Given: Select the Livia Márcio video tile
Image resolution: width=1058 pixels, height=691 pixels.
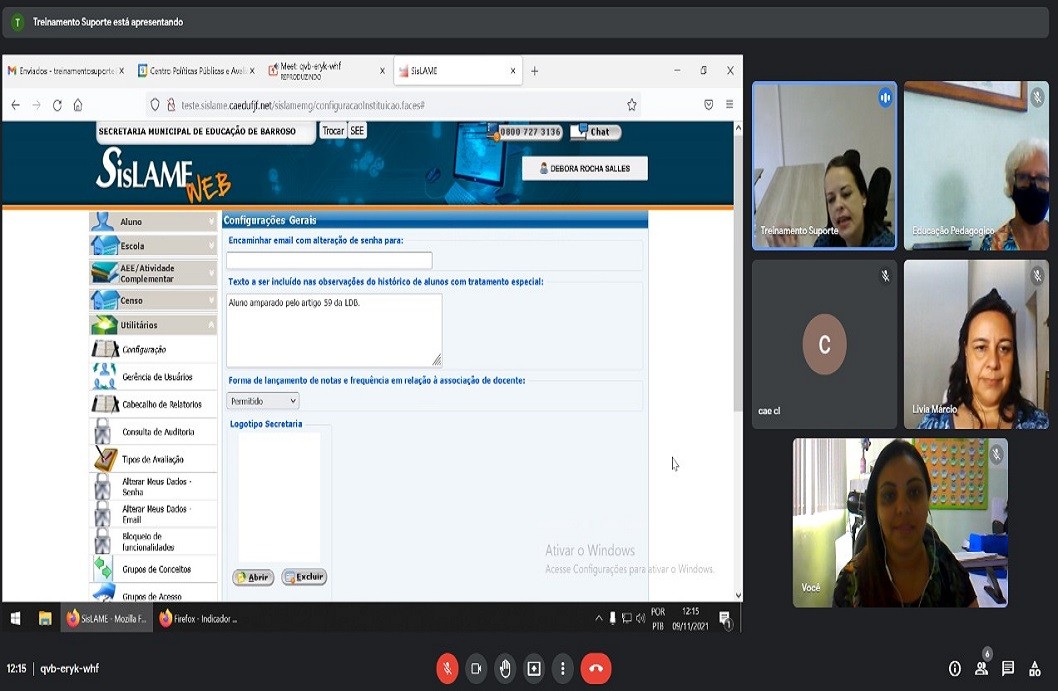Looking at the screenshot, I should (x=976, y=344).
